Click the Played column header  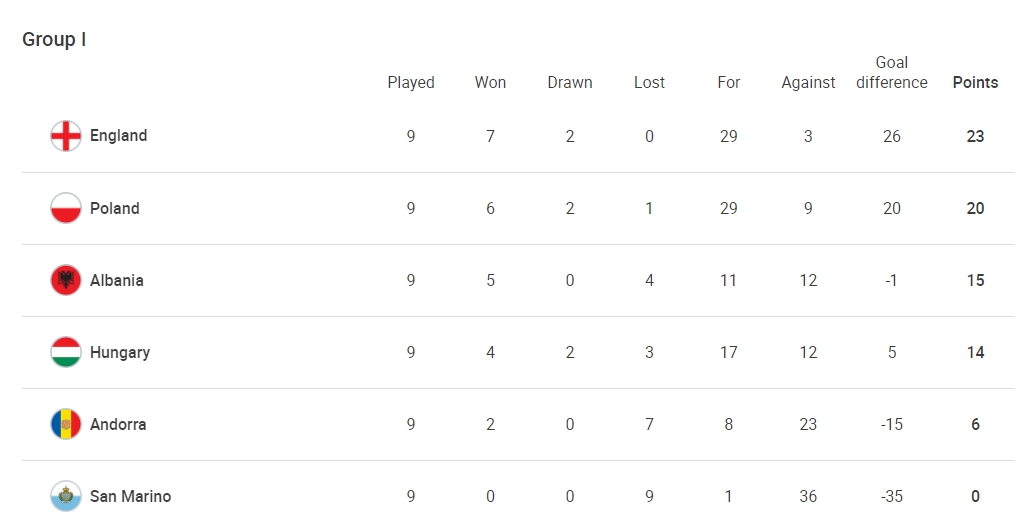click(x=411, y=83)
